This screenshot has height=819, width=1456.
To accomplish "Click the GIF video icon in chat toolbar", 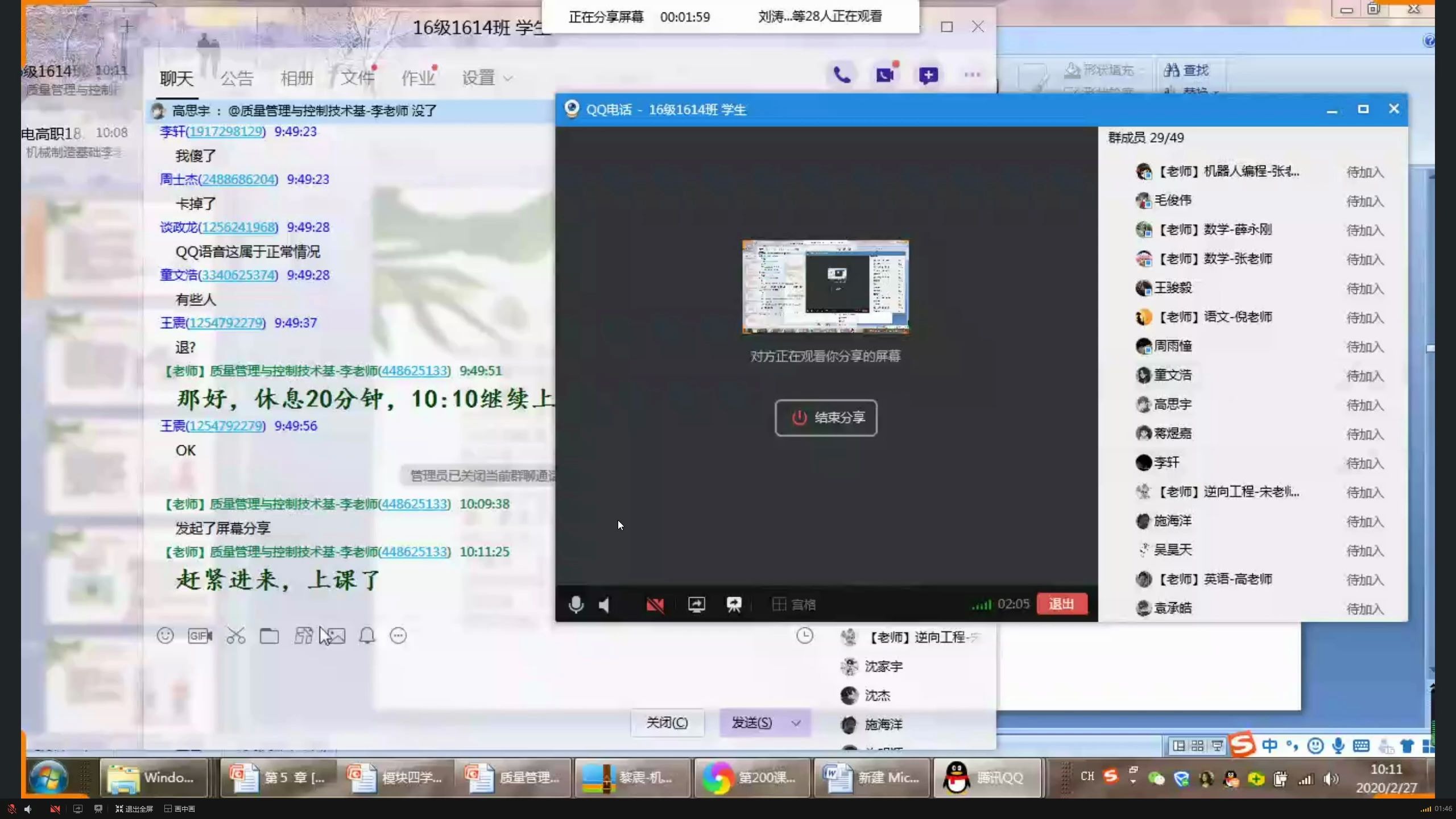I will click(x=200, y=635).
